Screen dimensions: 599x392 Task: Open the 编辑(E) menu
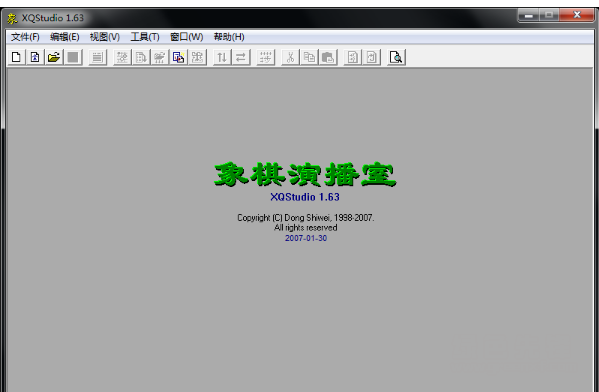click(65, 37)
